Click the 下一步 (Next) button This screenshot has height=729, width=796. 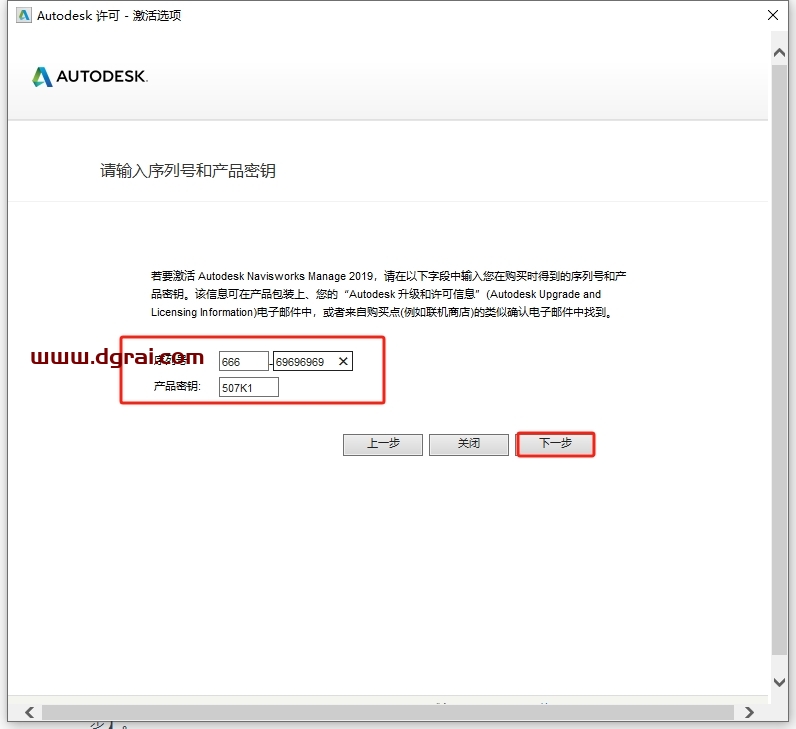tap(555, 444)
